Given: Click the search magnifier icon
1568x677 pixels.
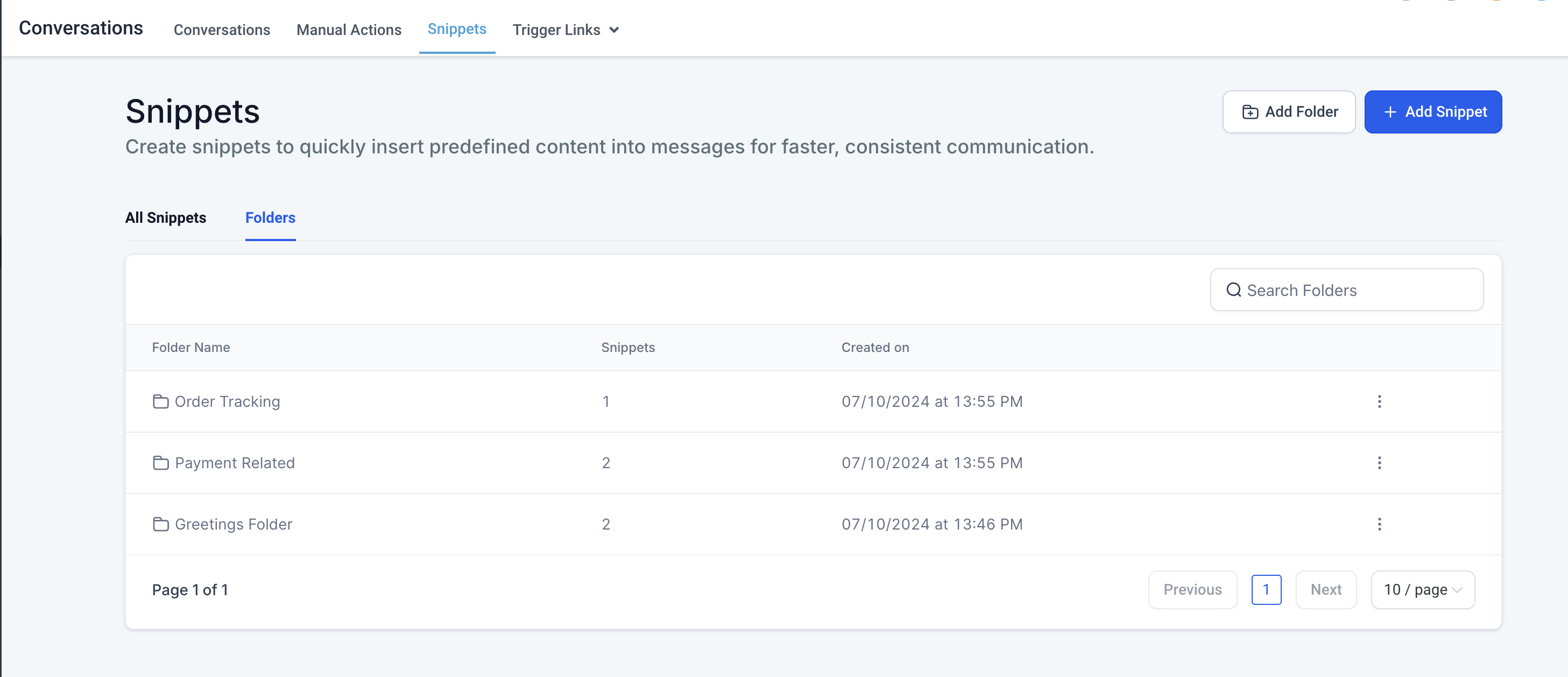Looking at the screenshot, I should tap(1233, 290).
